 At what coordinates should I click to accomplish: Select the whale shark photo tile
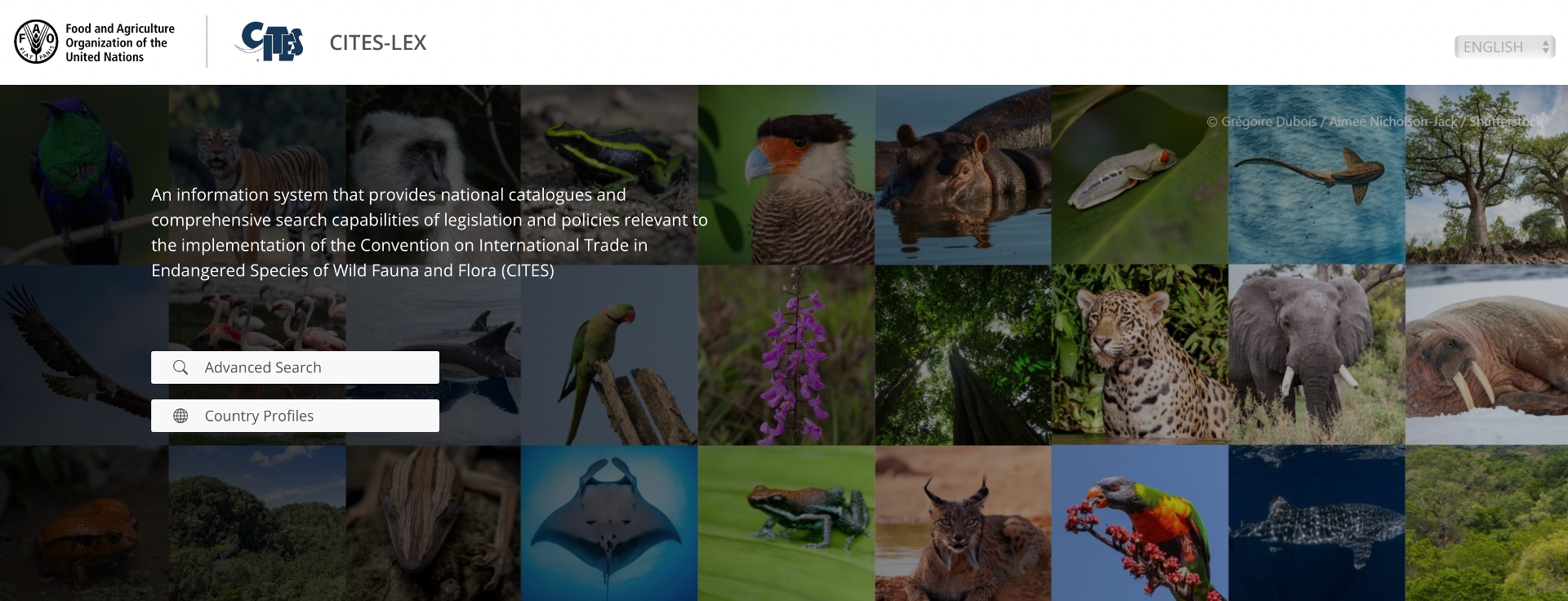pyautogui.click(x=1316, y=523)
